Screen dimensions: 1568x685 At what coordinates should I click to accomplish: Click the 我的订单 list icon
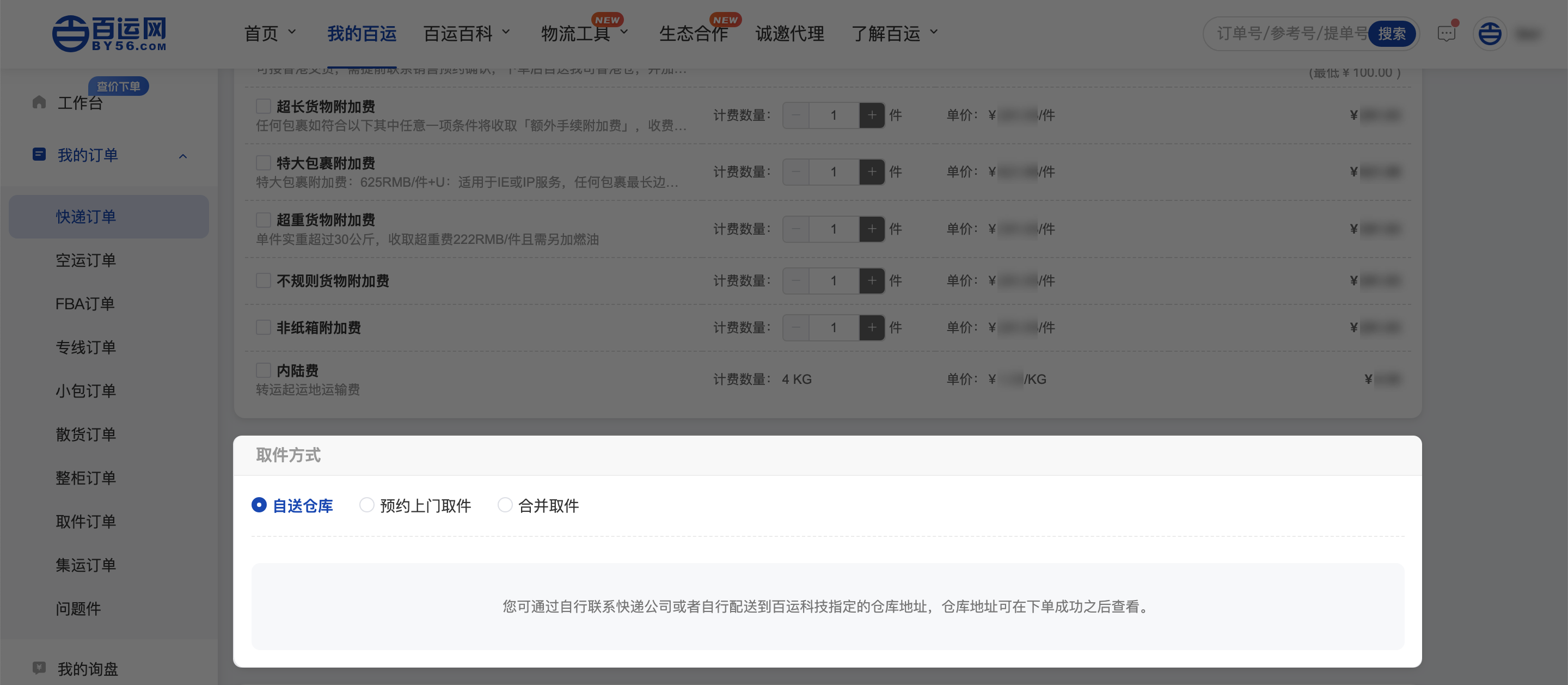(x=39, y=155)
